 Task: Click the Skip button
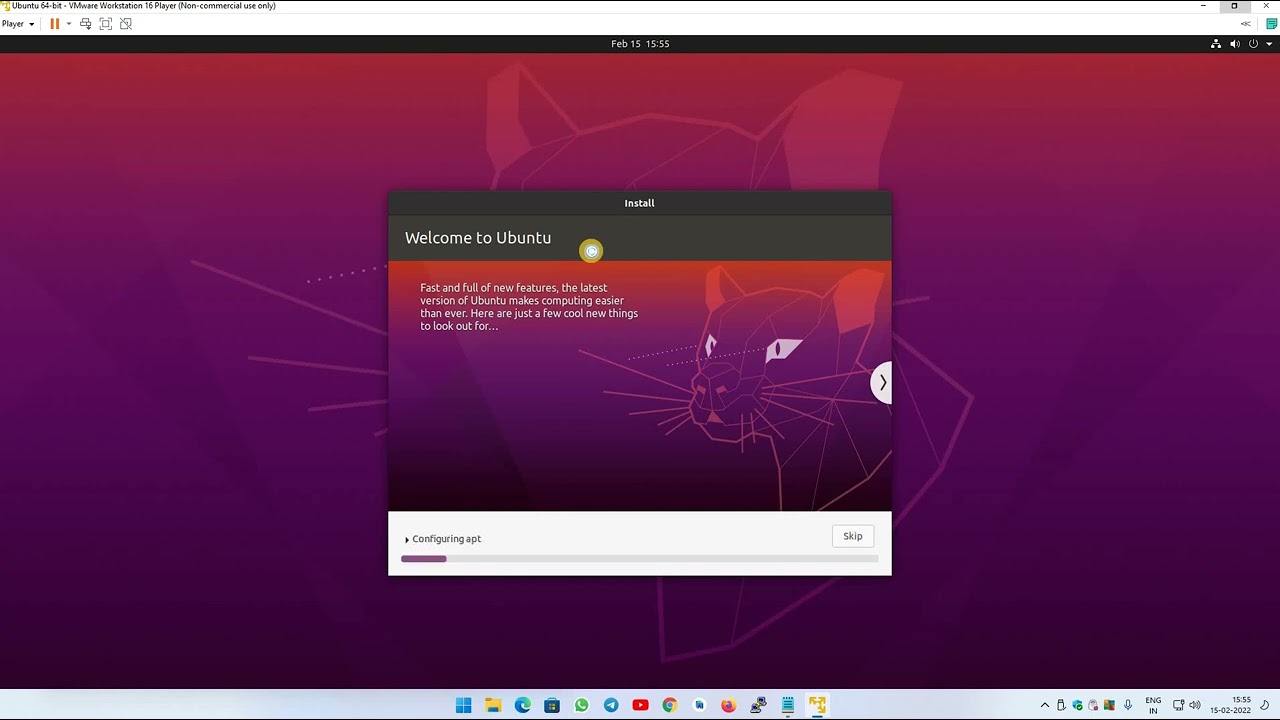(x=853, y=536)
